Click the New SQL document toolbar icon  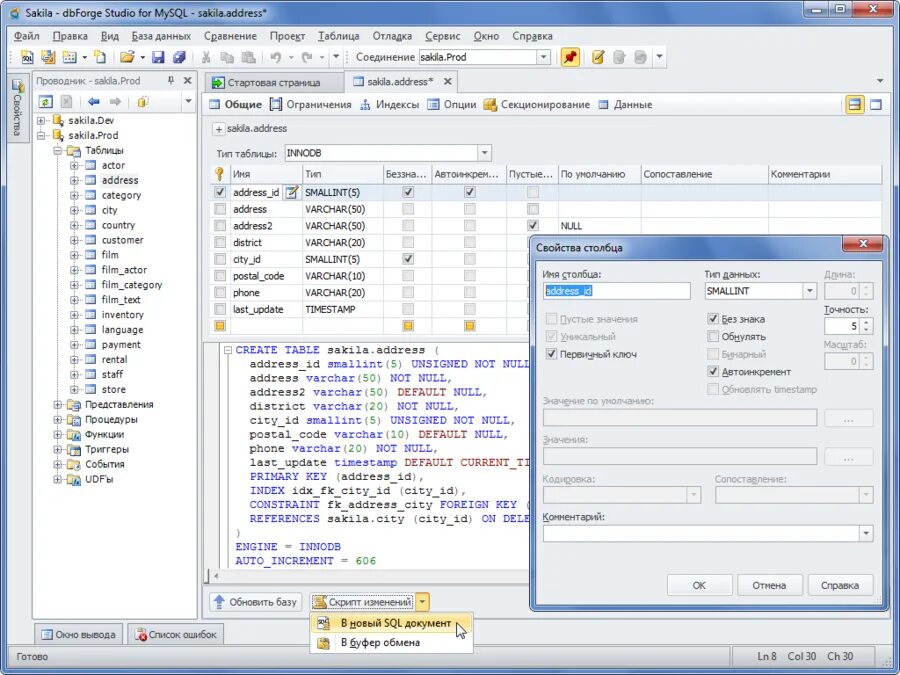point(27,57)
